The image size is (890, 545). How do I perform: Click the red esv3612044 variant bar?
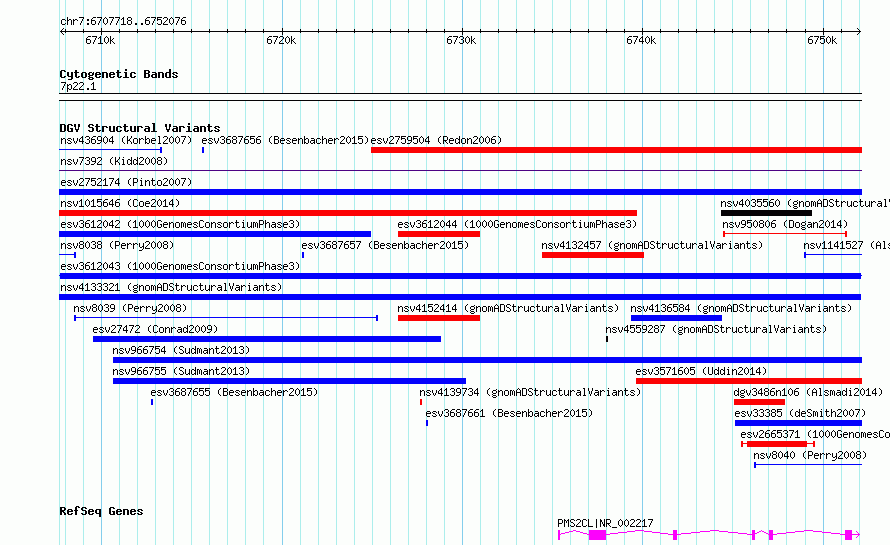pos(439,234)
